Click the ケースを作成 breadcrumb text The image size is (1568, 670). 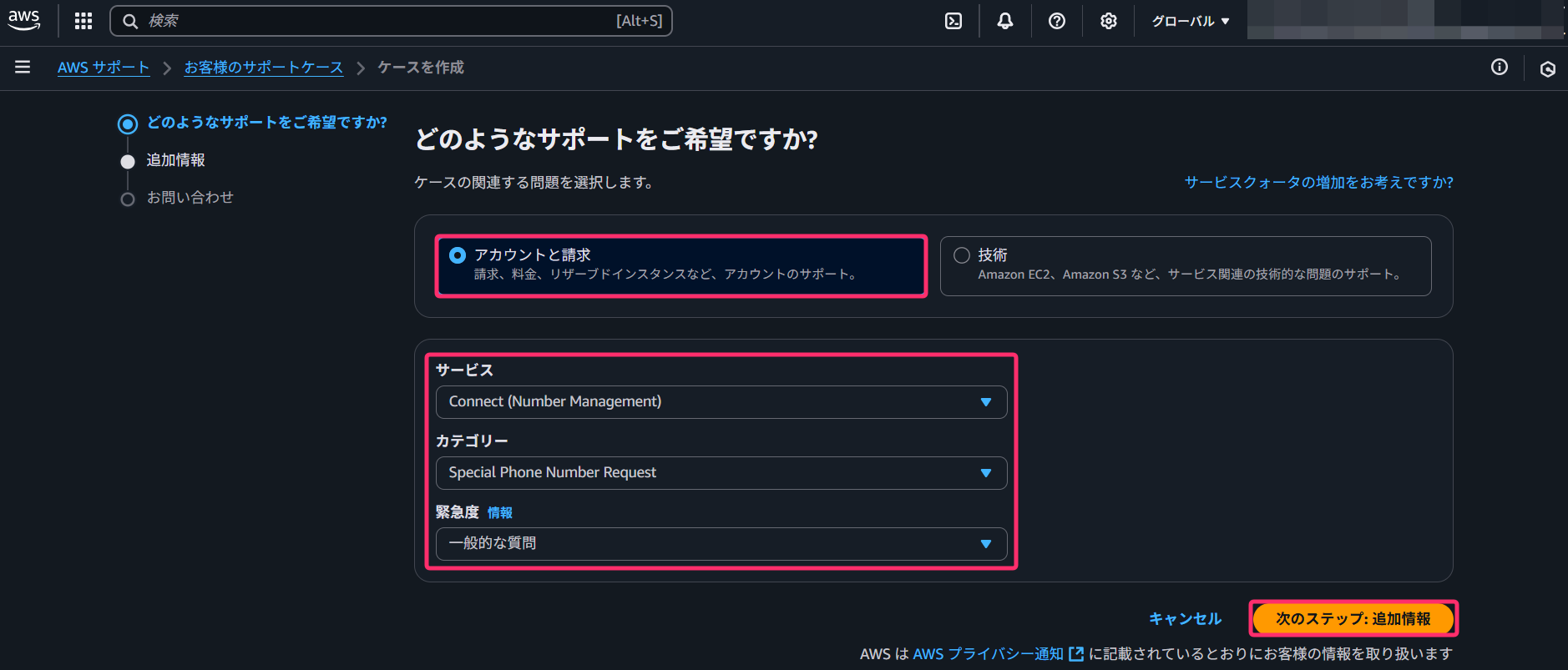point(421,67)
